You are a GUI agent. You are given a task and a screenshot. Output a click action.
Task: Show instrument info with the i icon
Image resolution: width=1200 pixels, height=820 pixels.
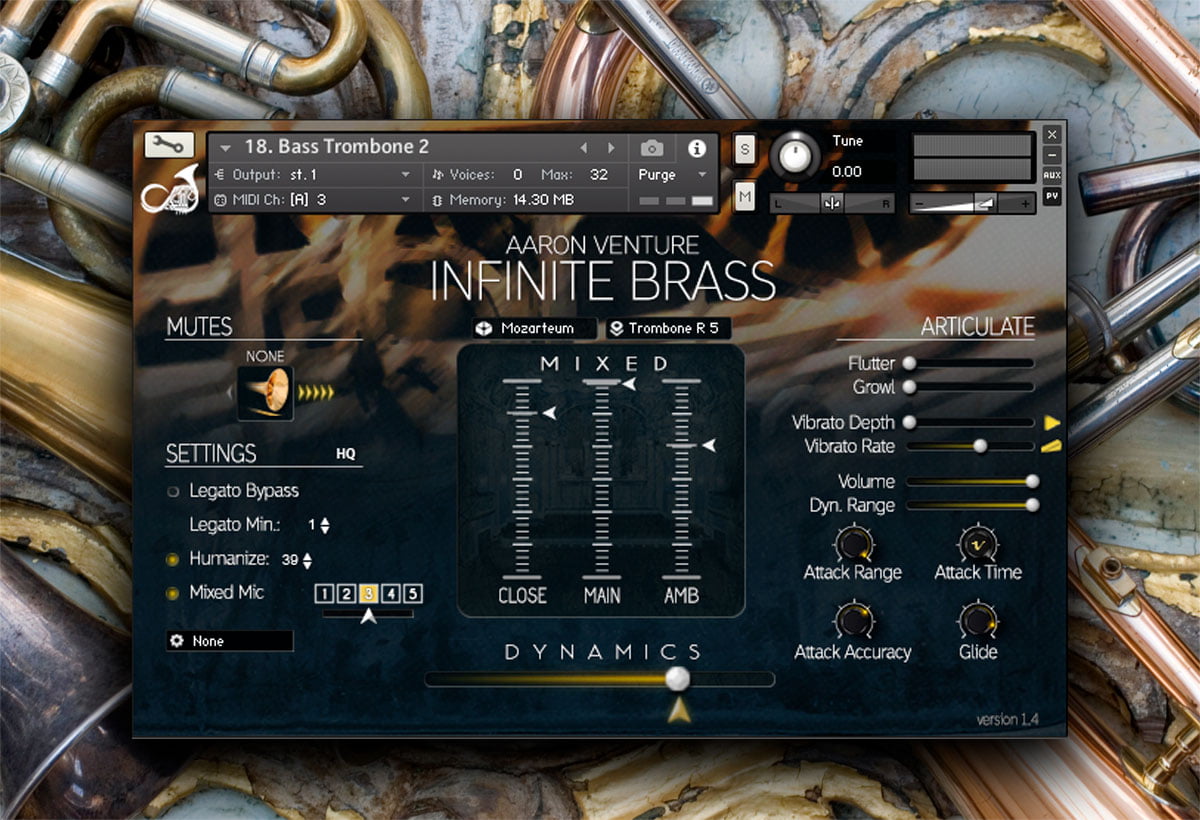point(697,148)
